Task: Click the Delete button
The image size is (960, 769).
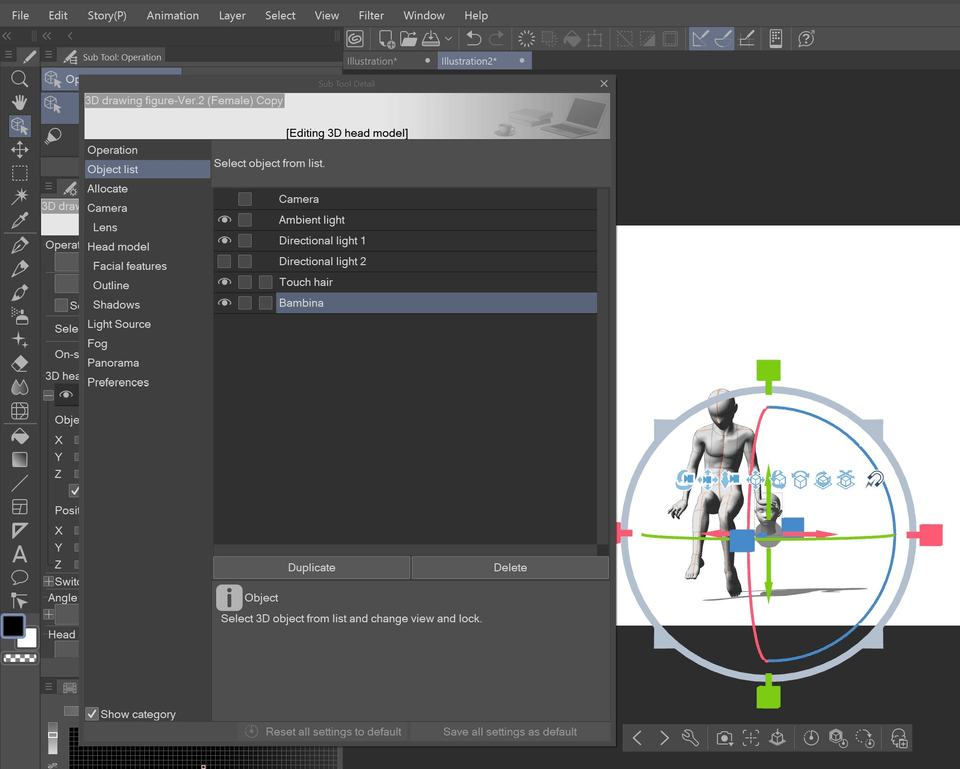Action: pos(510,568)
